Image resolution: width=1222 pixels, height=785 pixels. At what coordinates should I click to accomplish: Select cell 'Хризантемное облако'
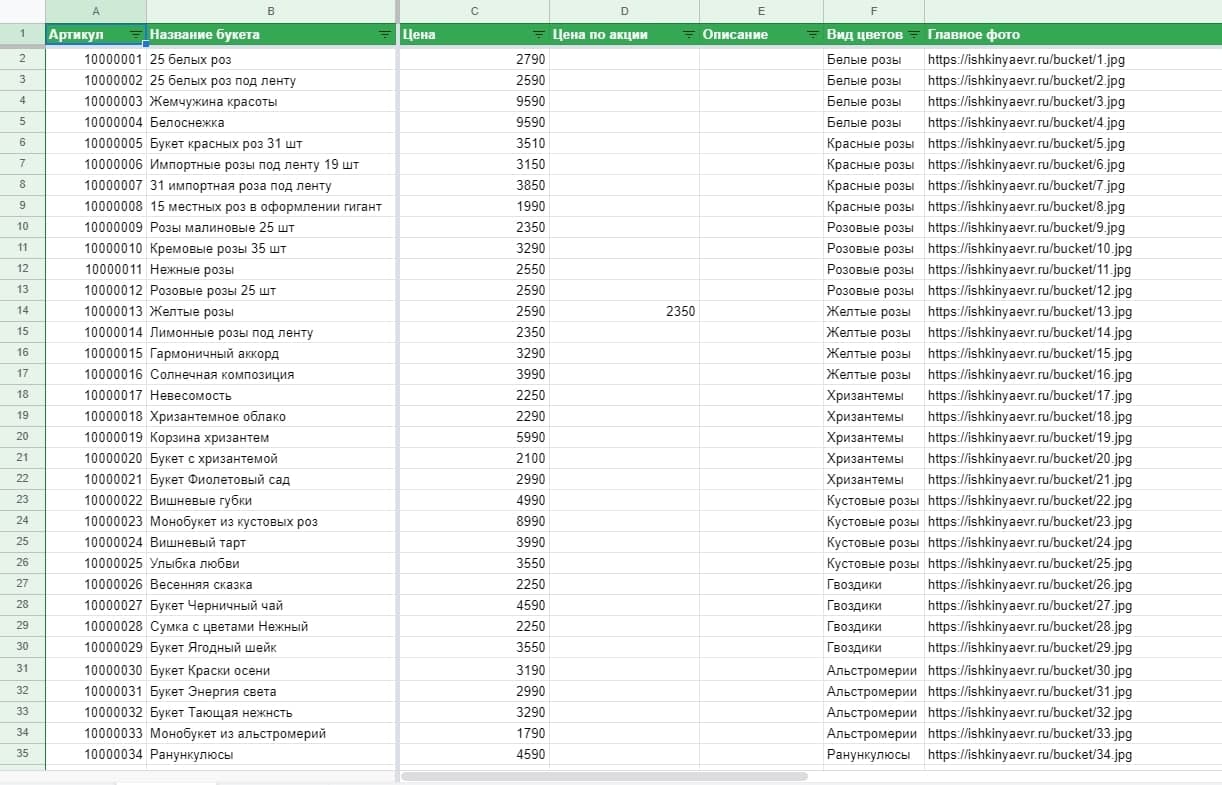271,417
